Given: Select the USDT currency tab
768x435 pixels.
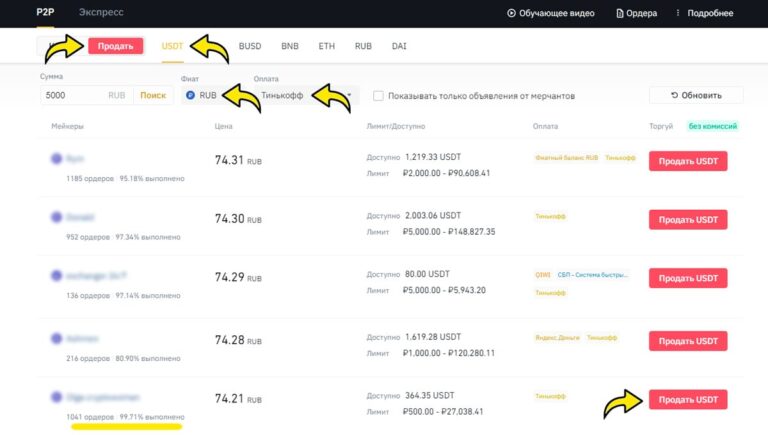Looking at the screenshot, I should pos(172,46).
